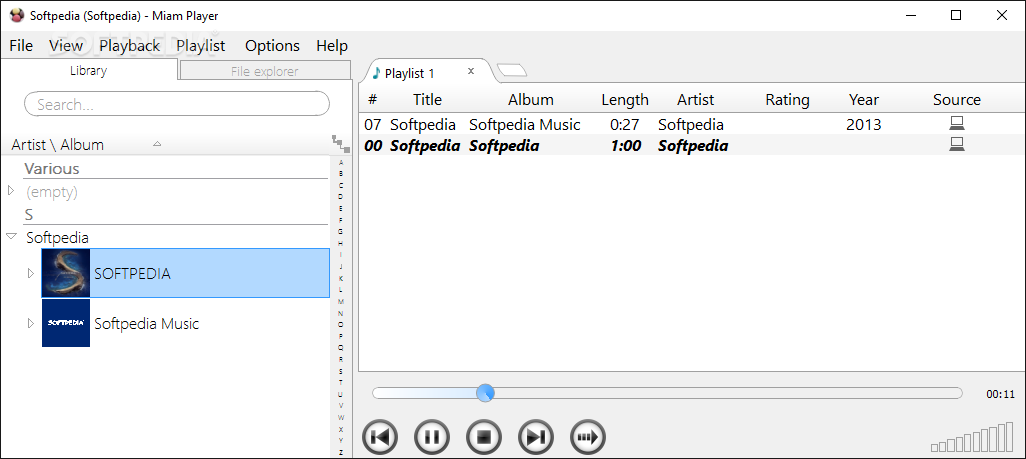Expand the Softpedia Music album
This screenshot has width=1026, height=459.
click(30, 323)
